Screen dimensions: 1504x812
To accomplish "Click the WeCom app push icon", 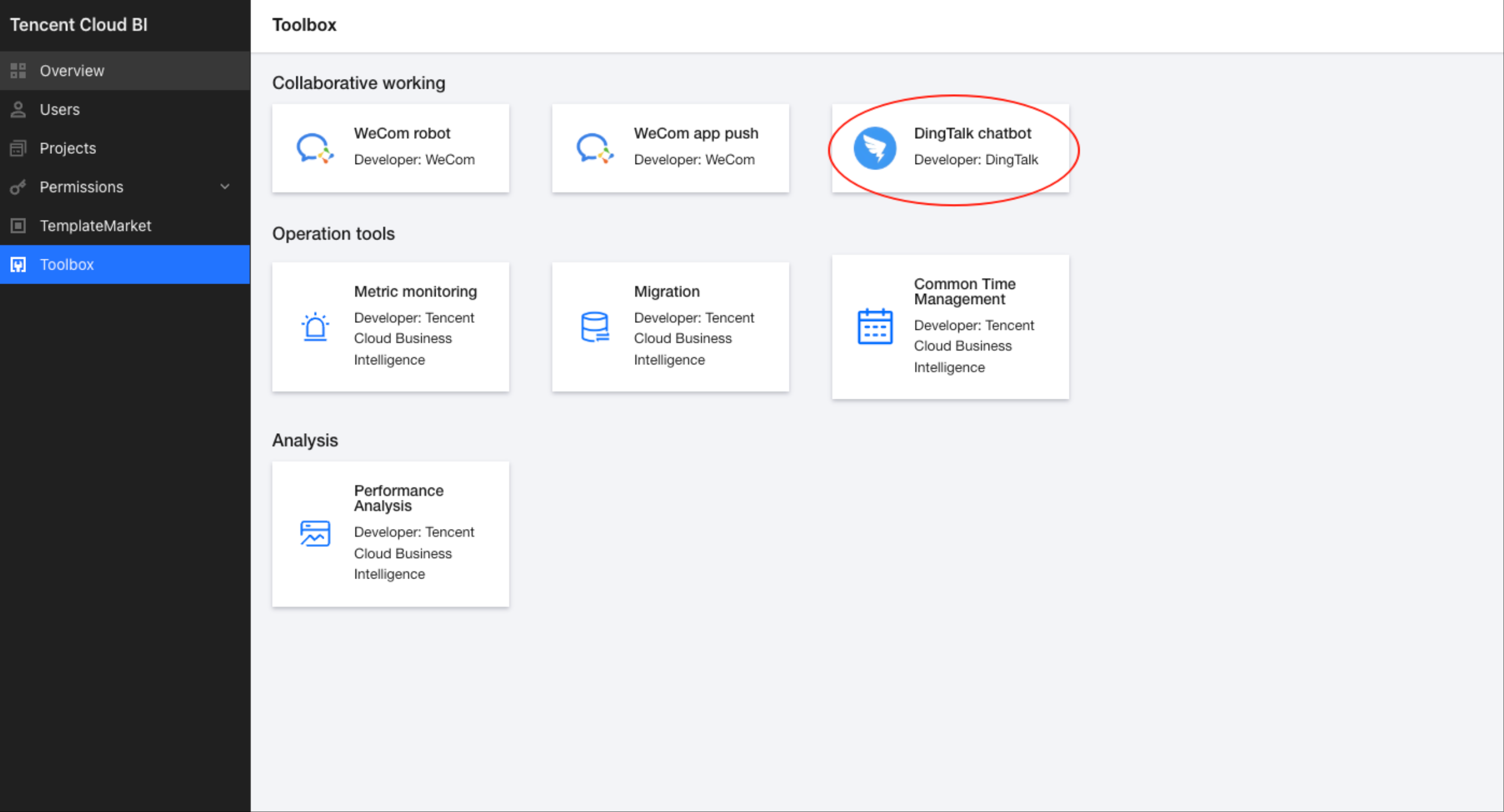I will 594,148.
